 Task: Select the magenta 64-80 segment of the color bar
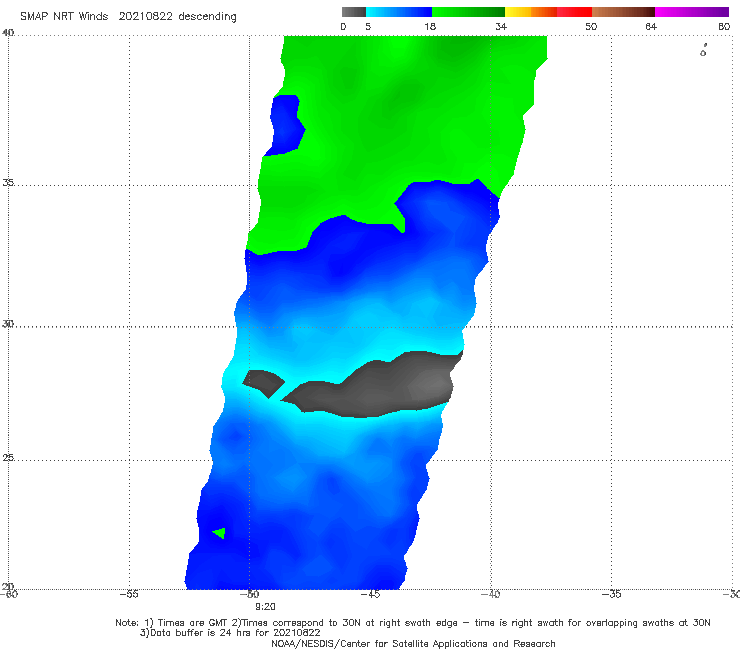pos(692,12)
